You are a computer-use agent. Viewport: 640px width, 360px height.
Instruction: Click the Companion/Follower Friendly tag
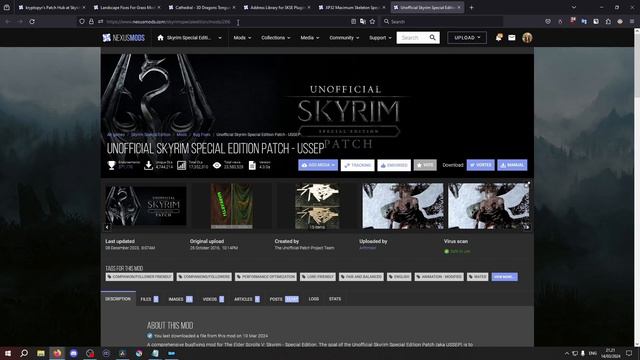(139, 277)
